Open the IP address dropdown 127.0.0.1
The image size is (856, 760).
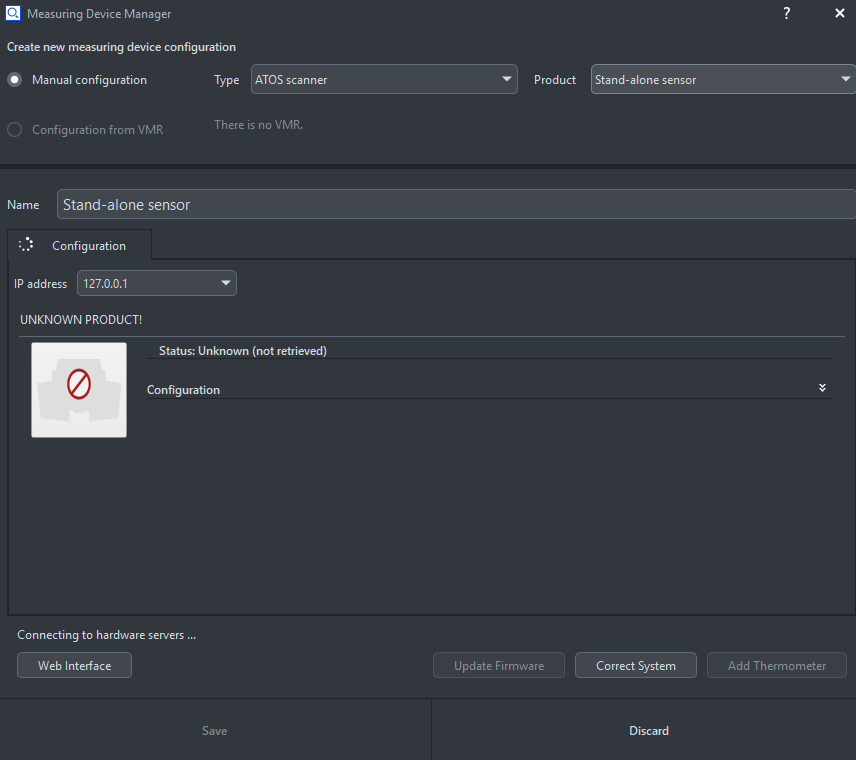(157, 283)
